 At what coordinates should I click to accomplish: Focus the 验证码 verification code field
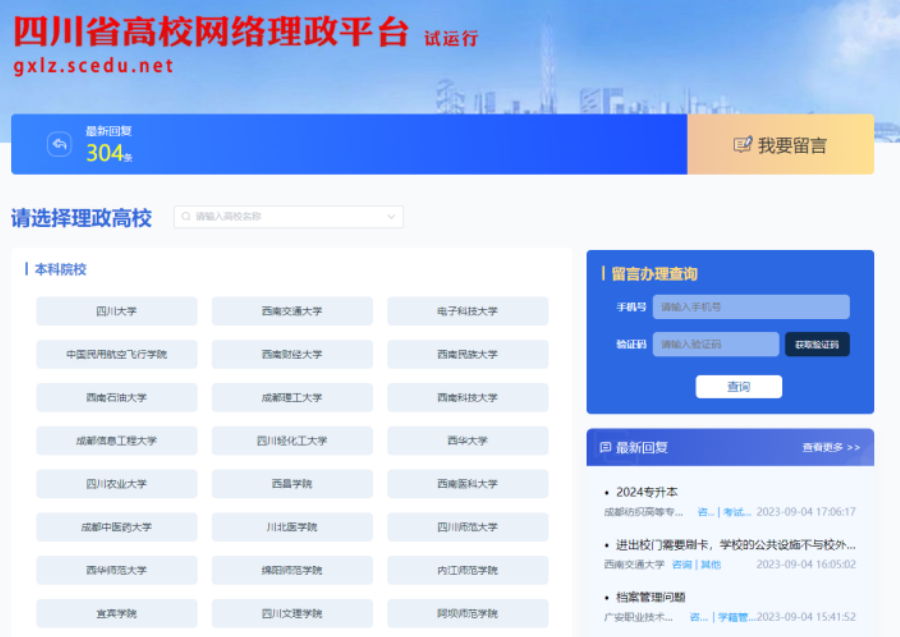pos(715,344)
